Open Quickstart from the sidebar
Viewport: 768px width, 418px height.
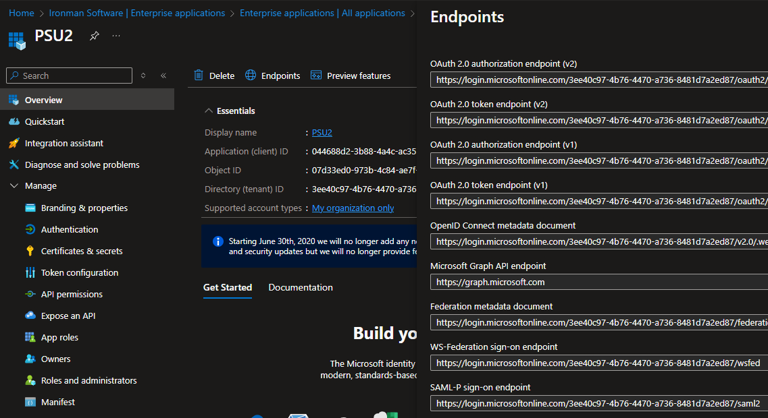click(44, 122)
